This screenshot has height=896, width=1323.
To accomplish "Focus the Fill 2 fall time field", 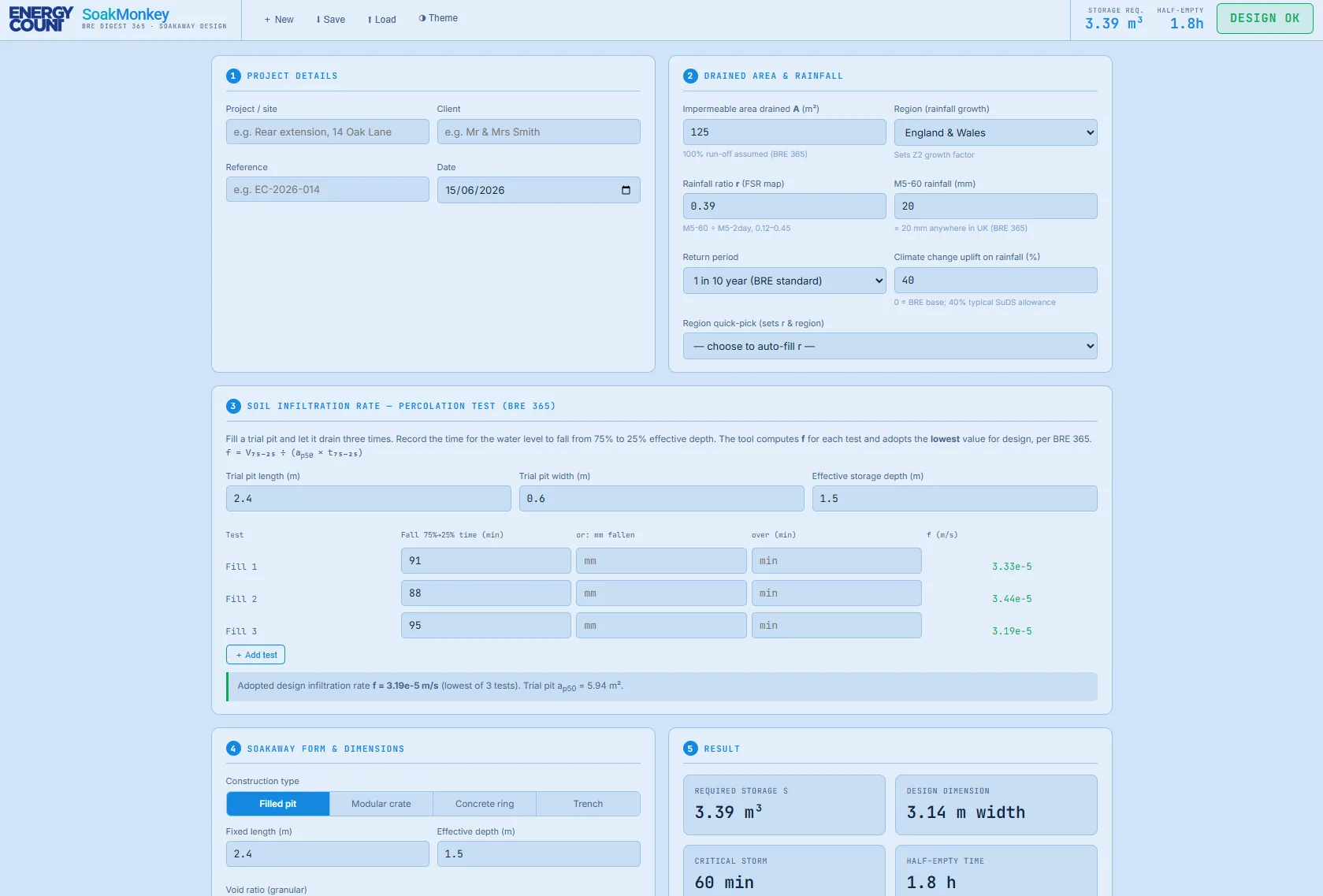I will [x=485, y=593].
